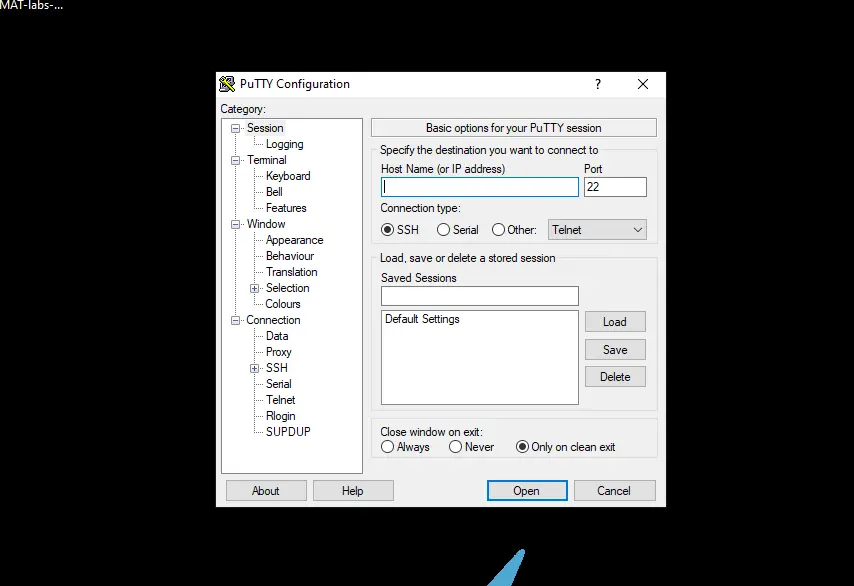Open the Colours settings category
The width and height of the screenshot is (854, 586).
coord(283,304)
